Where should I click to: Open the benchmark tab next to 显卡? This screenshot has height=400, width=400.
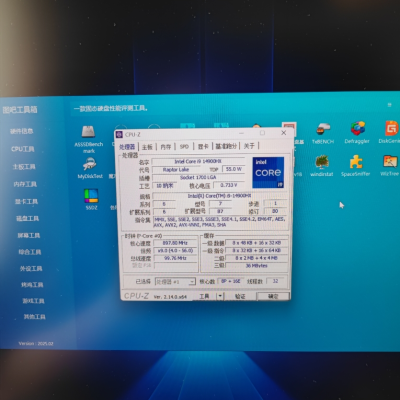coord(226,146)
